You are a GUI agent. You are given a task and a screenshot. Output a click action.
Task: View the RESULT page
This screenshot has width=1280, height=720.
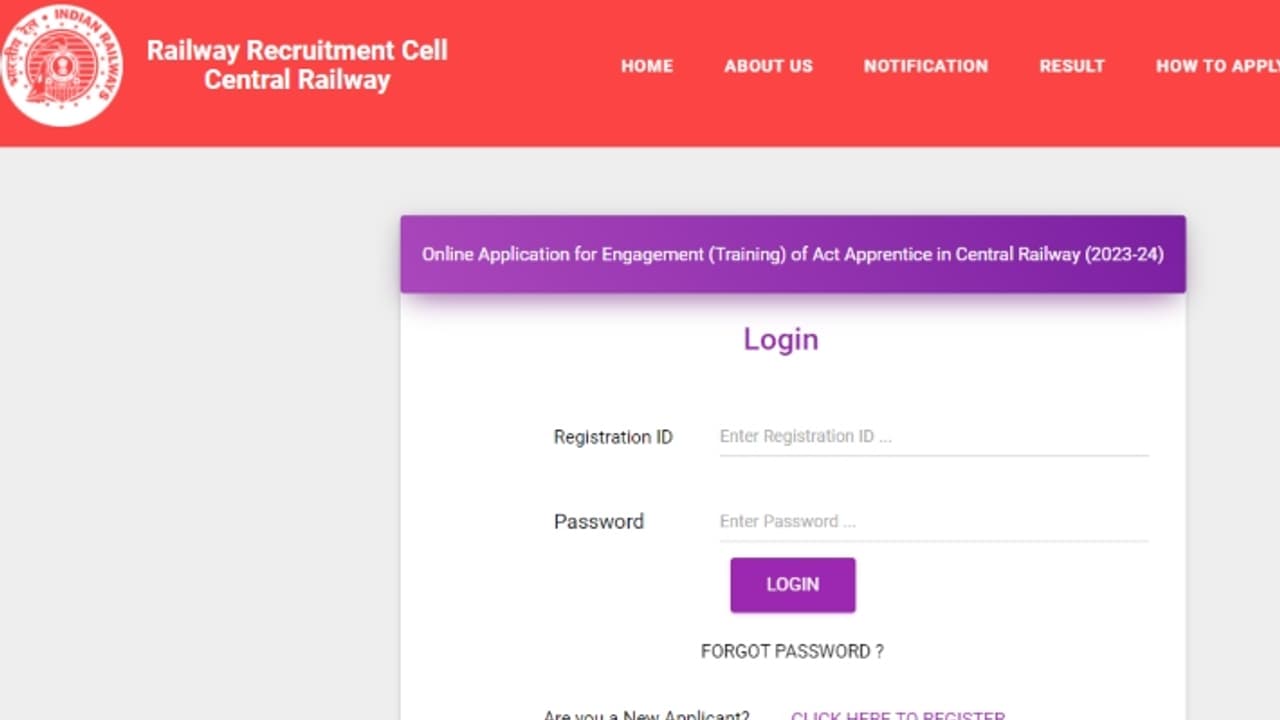(1072, 66)
